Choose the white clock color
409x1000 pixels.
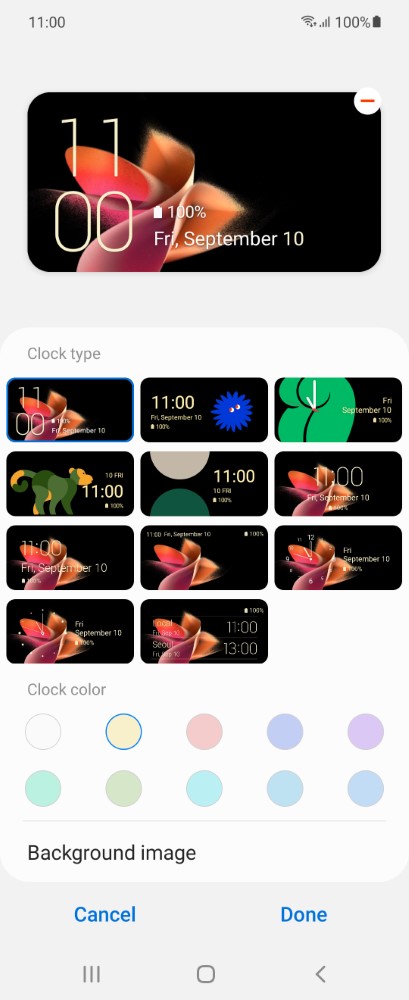pos(43,732)
